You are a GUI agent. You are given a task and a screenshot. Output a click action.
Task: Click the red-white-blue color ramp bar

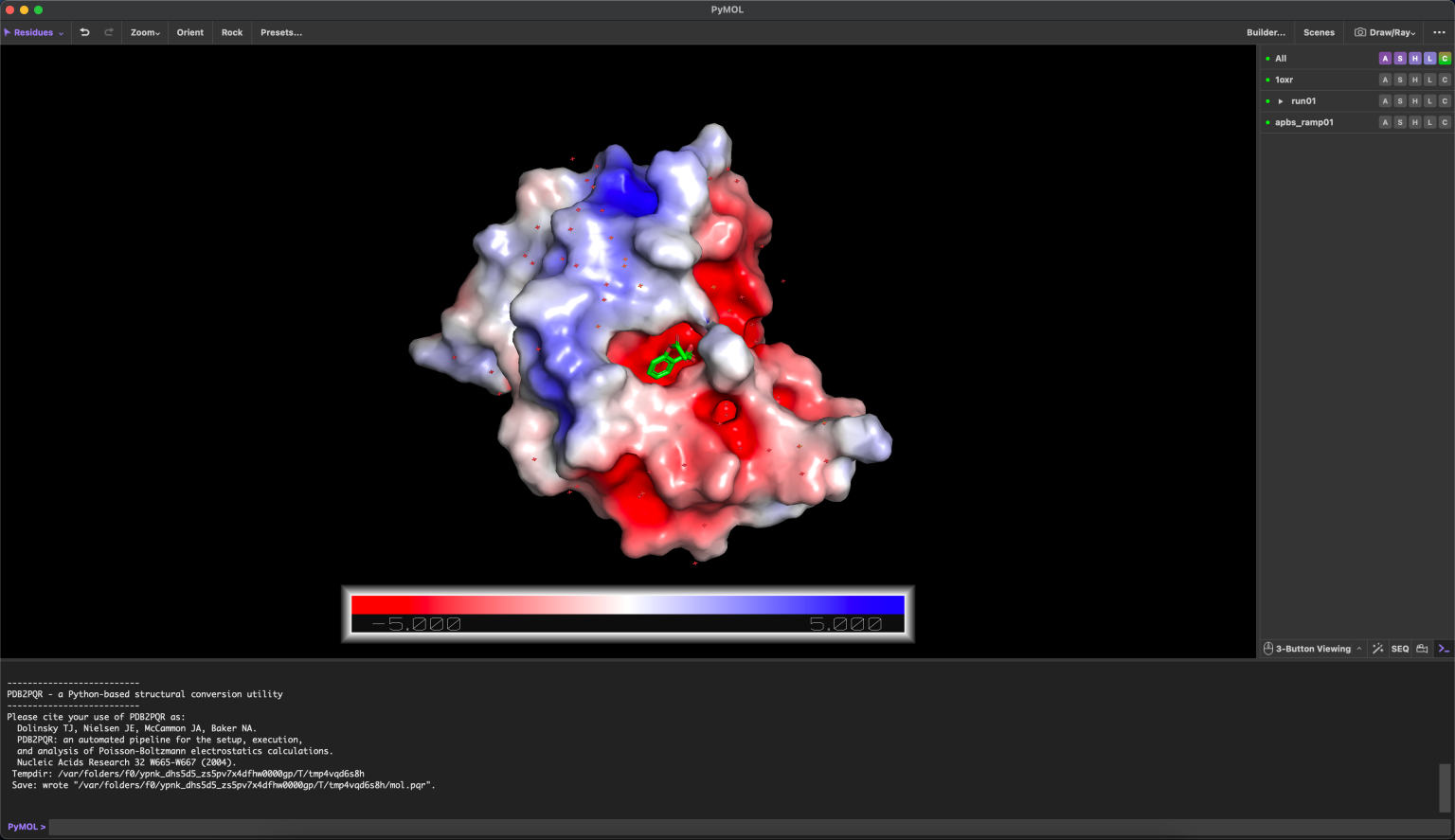[628, 604]
